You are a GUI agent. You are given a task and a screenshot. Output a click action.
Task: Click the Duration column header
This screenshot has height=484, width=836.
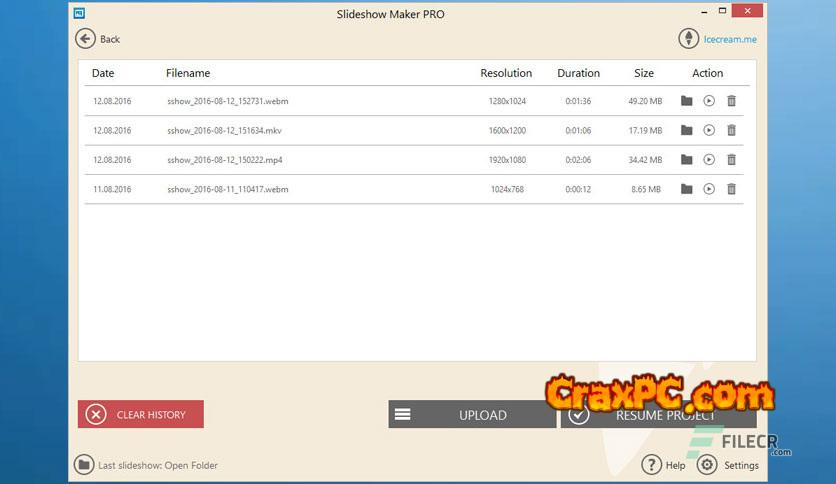(578, 73)
